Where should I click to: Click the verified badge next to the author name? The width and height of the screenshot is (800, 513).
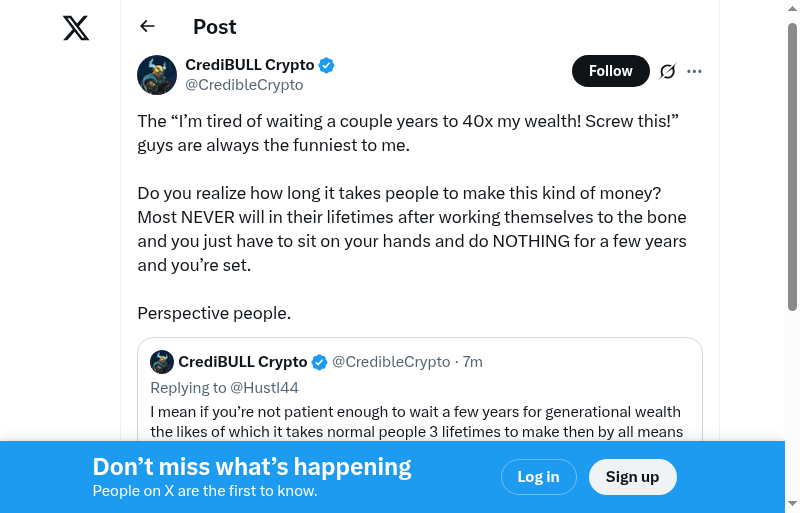pyautogui.click(x=327, y=66)
